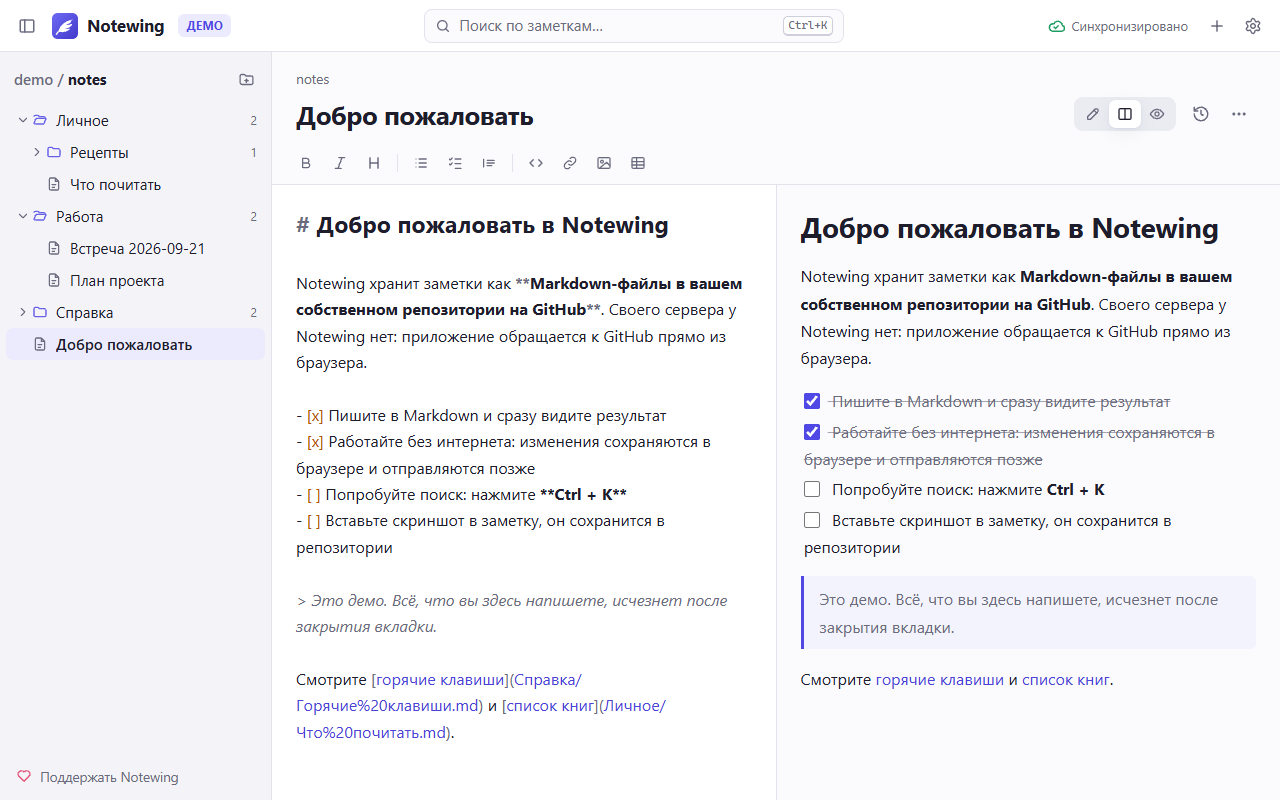Collapse the Личное folder
This screenshot has width=1280, height=800.
point(23,121)
